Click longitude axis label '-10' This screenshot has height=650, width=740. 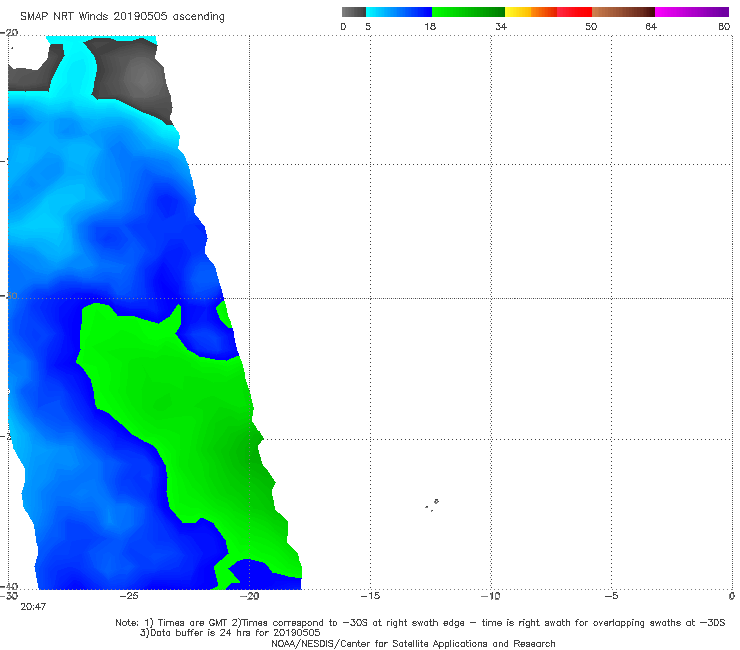(x=490, y=596)
